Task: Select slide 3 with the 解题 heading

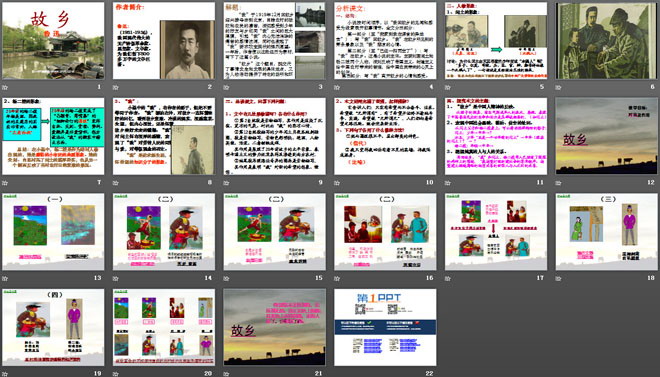Action: tap(274, 41)
